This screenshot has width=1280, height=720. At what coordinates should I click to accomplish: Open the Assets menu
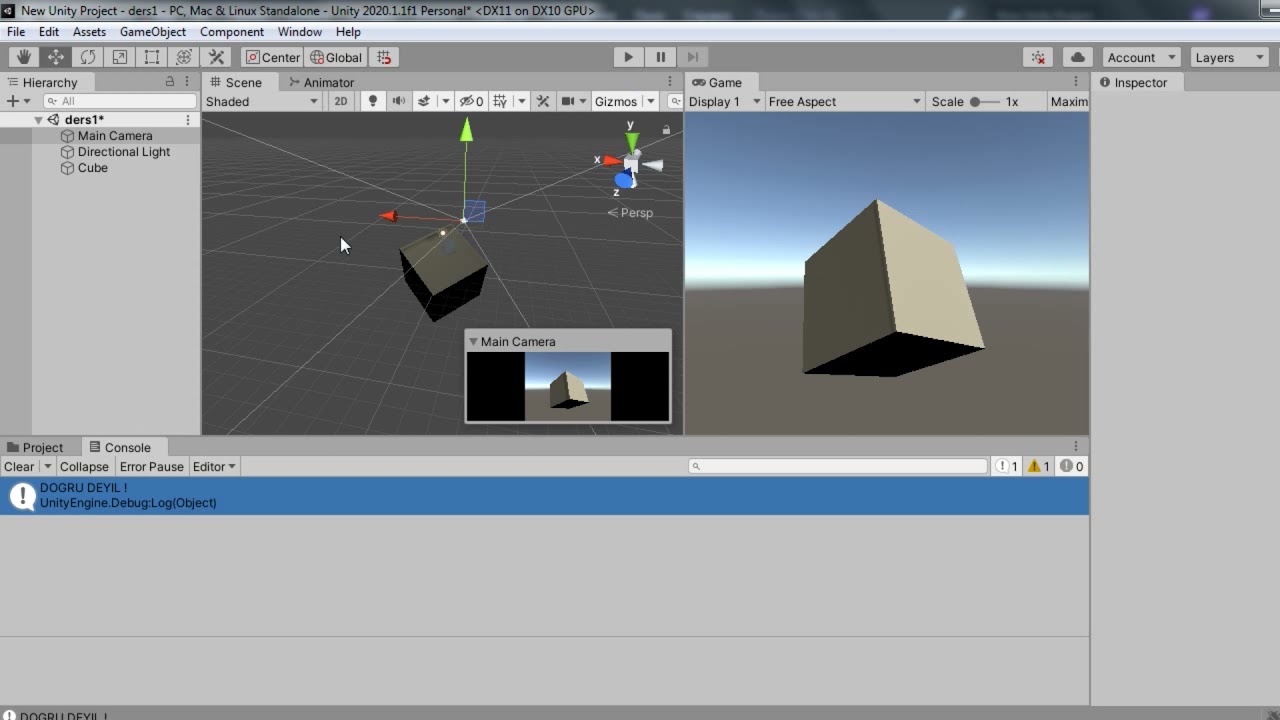tap(89, 32)
